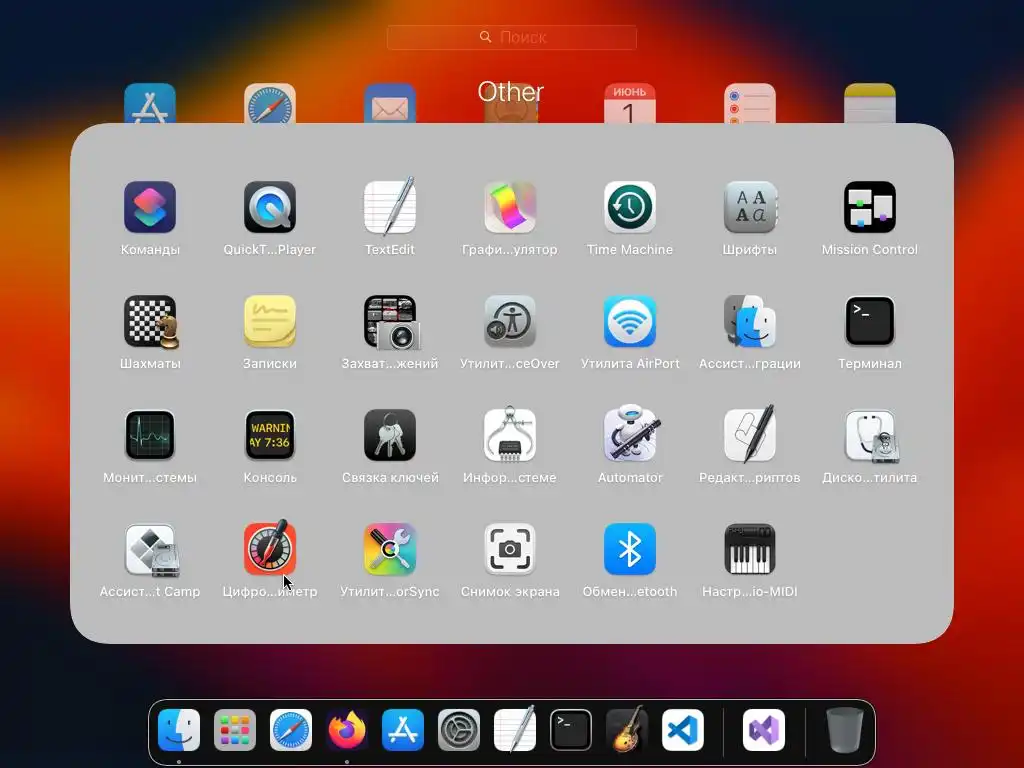This screenshot has height=768, width=1024.
Task: Launch QuickTime Player
Action: pos(270,207)
